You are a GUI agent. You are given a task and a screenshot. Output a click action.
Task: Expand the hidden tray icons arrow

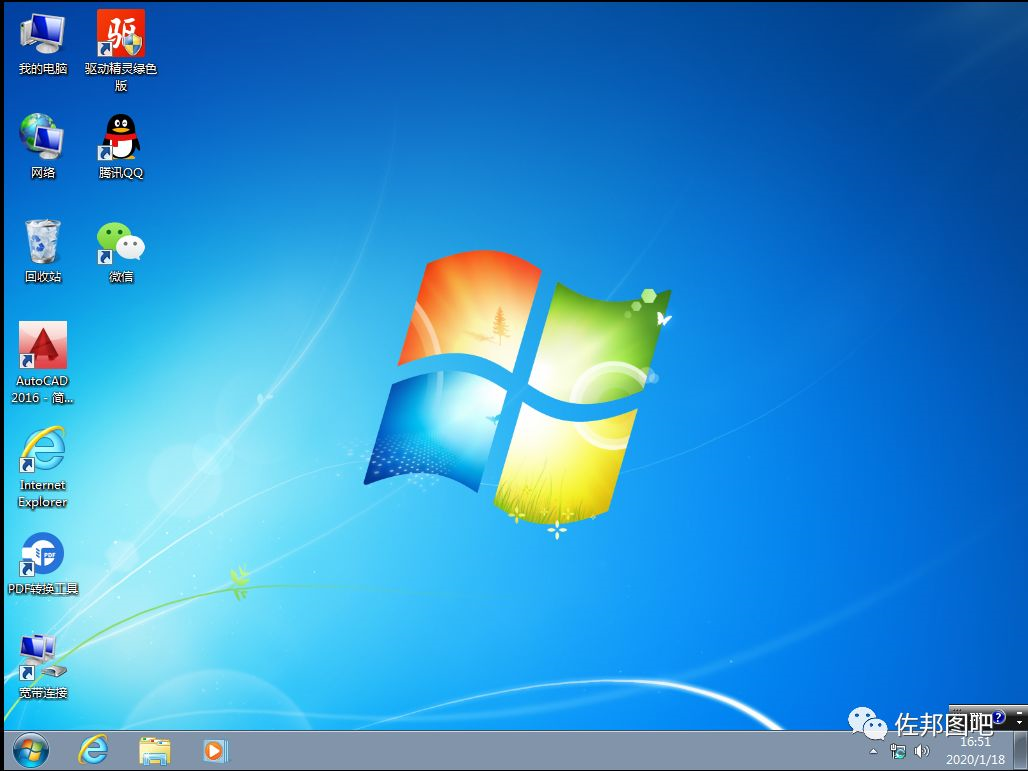coord(874,751)
